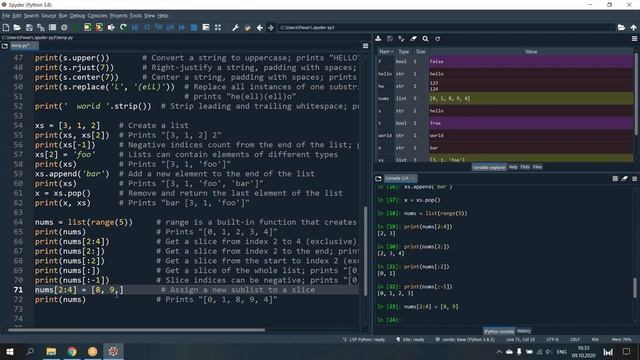The height and width of the screenshot is (360, 640).
Task: Browse editor tabs icon
Action: point(5,46)
